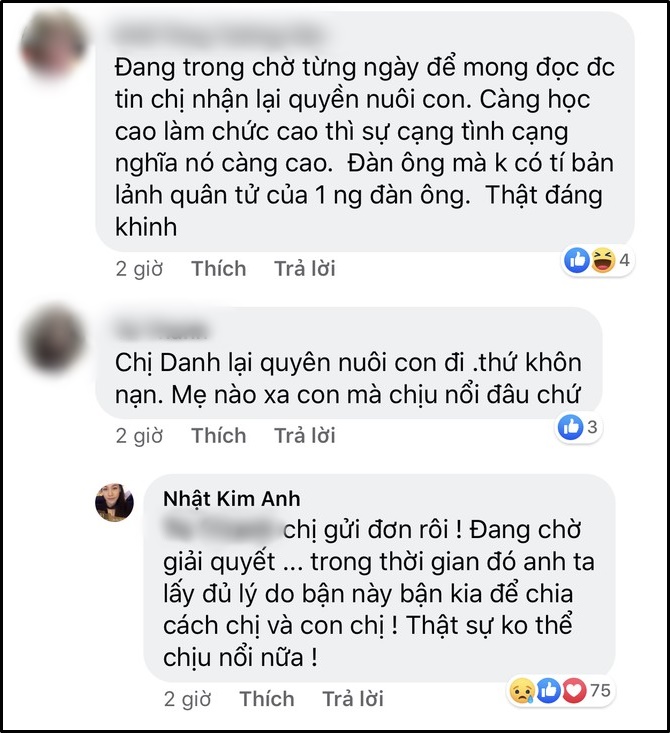This screenshot has width=670, height=733.
Task: Reply to the second comment via Trả lời
Action: click(x=304, y=436)
